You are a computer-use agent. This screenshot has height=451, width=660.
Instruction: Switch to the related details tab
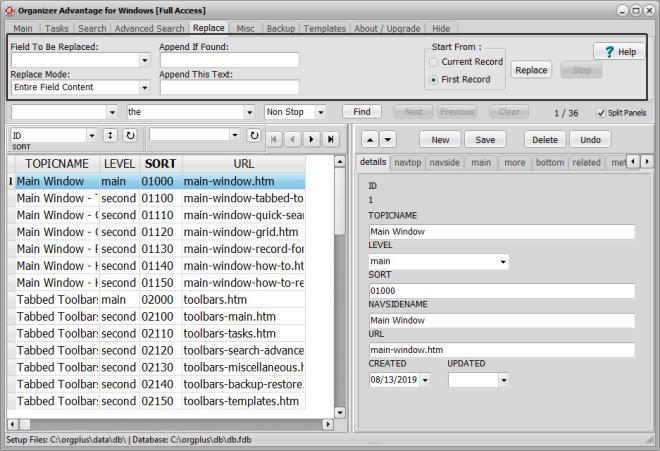click(586, 163)
